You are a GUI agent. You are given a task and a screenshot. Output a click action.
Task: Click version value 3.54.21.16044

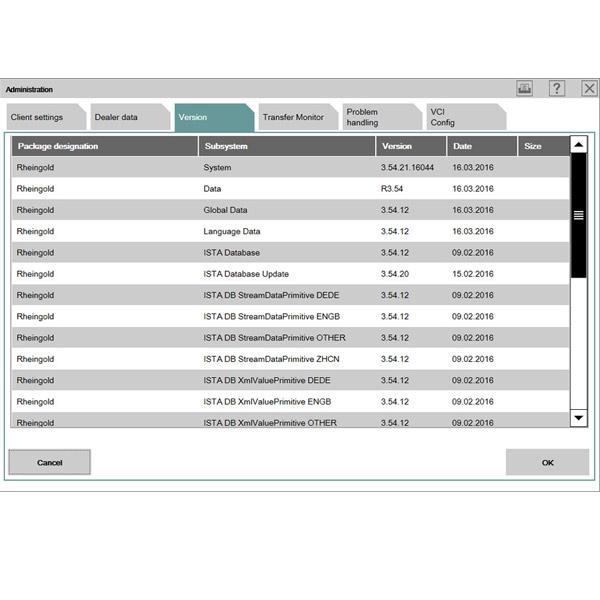click(x=407, y=168)
